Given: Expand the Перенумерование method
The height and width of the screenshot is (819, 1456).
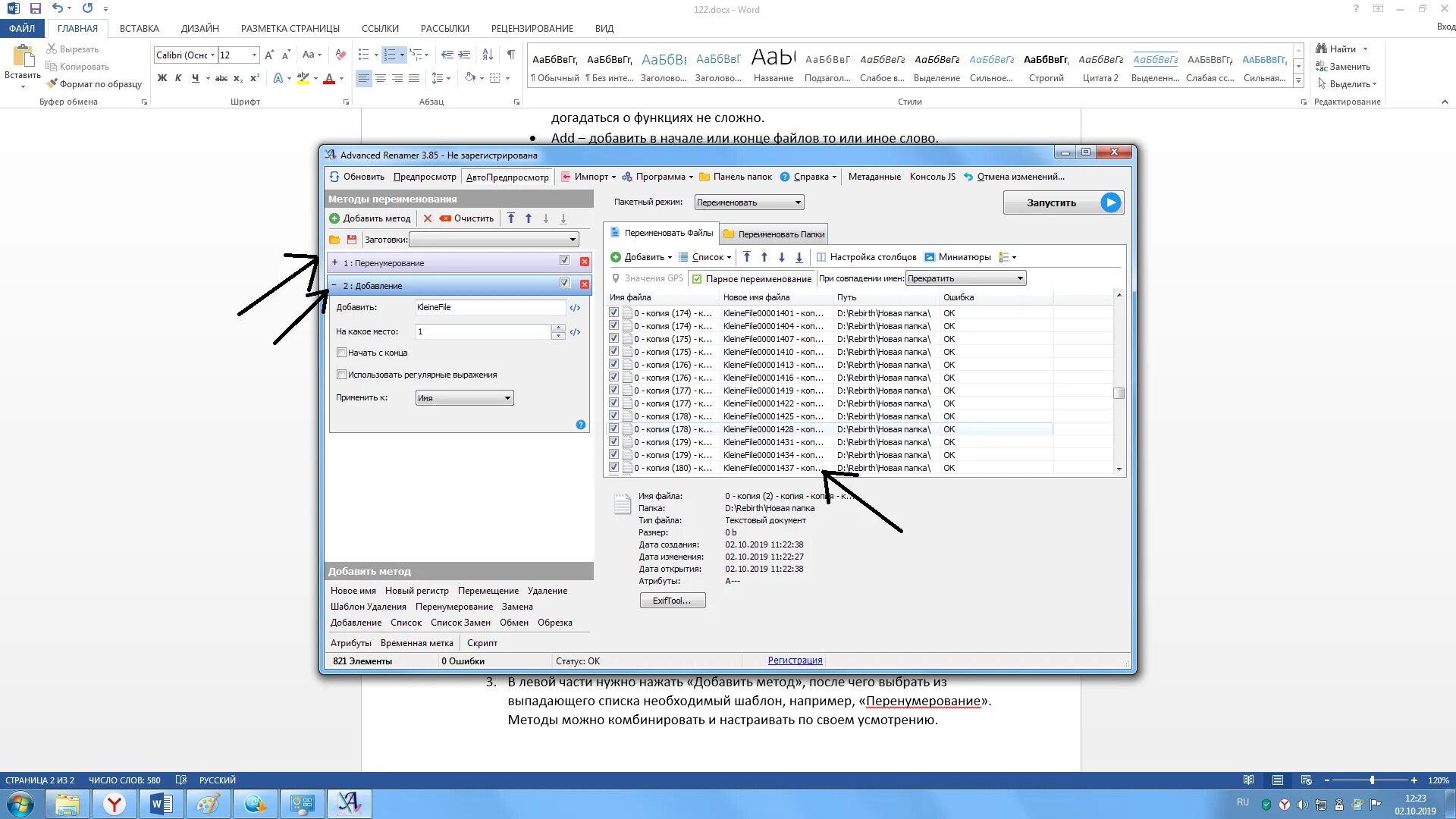Looking at the screenshot, I should click(334, 262).
